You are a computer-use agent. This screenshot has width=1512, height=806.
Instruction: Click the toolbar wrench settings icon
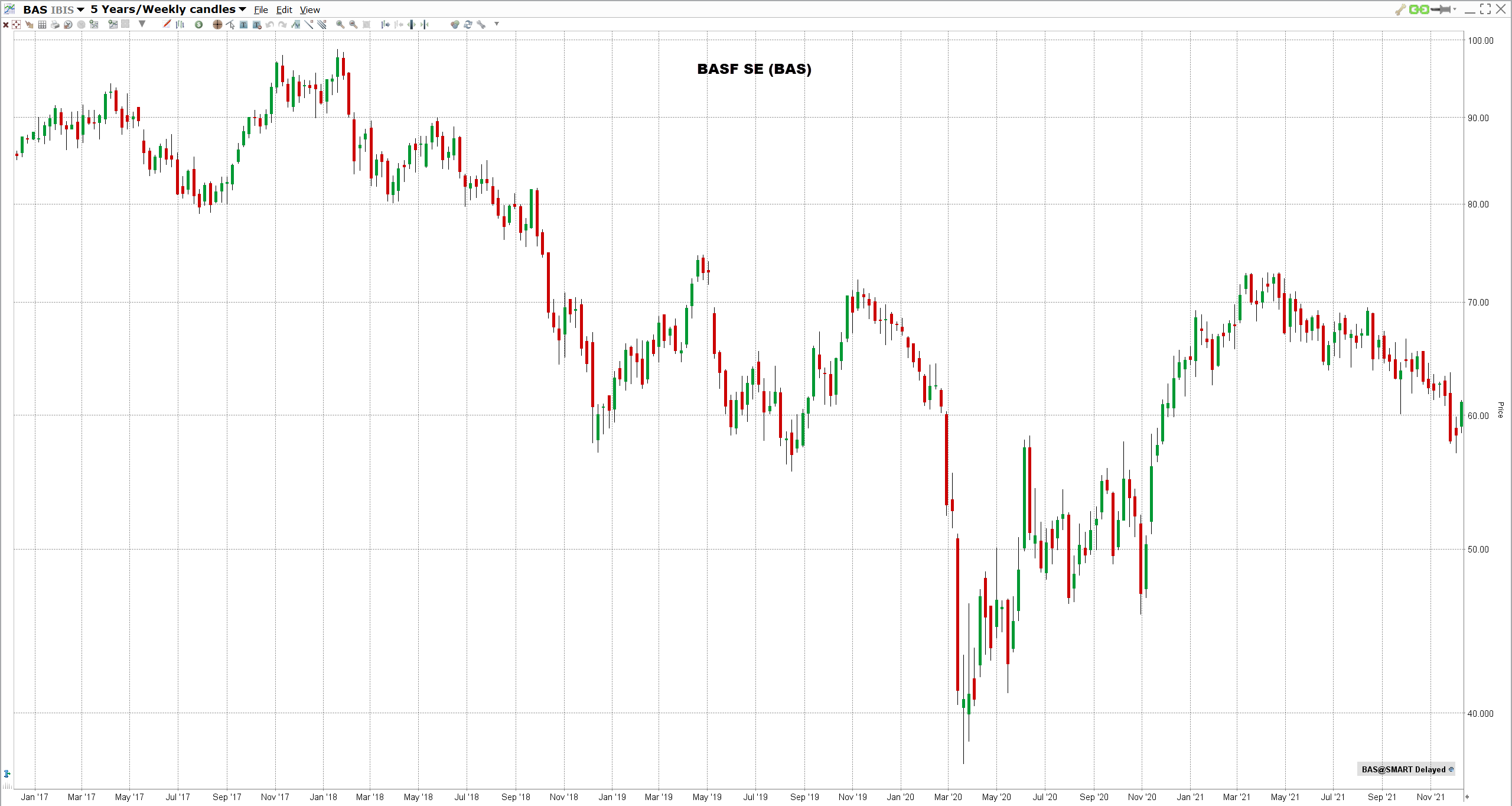[x=481, y=24]
